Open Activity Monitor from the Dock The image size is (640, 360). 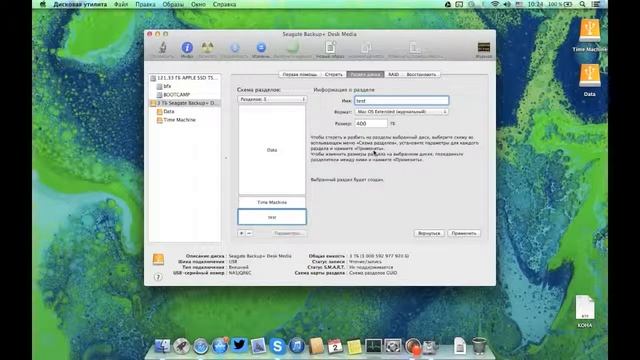pyautogui.click(x=373, y=346)
